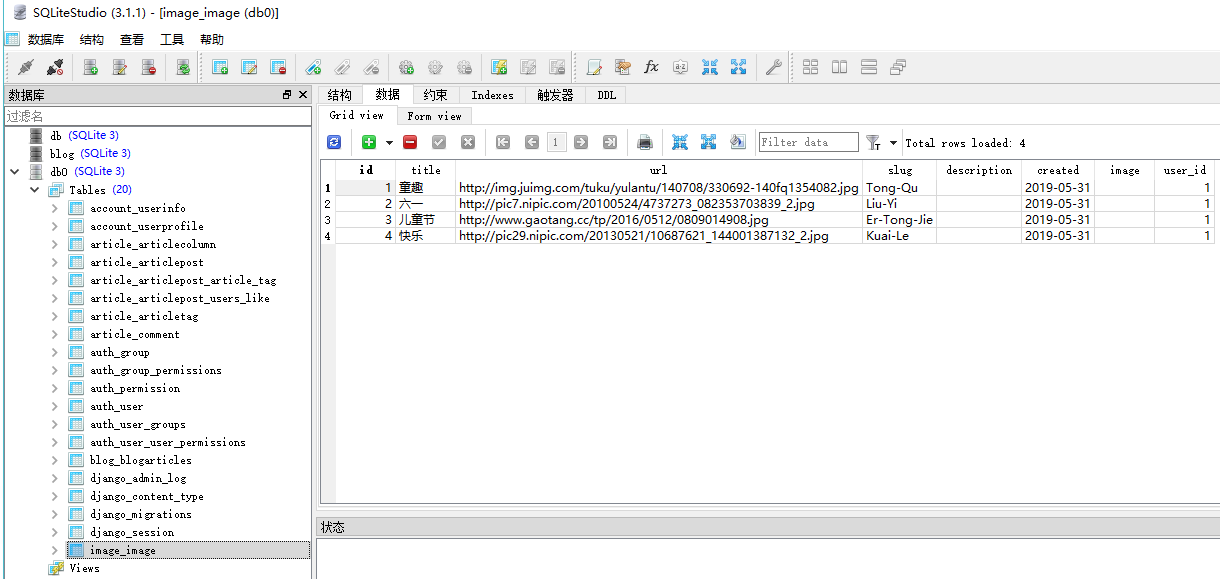Click the Create index icon
The image size is (1220, 579).
[313, 67]
